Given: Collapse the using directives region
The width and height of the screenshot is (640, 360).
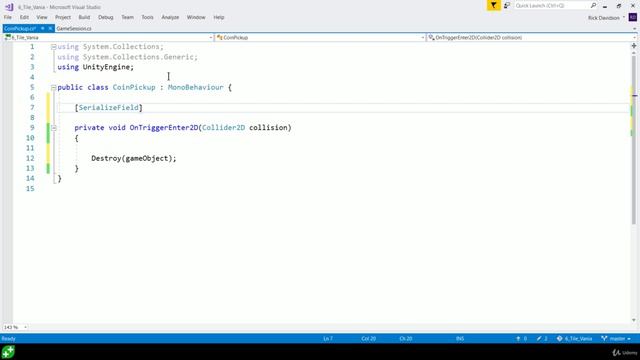Looking at the screenshot, I should click(x=53, y=47).
